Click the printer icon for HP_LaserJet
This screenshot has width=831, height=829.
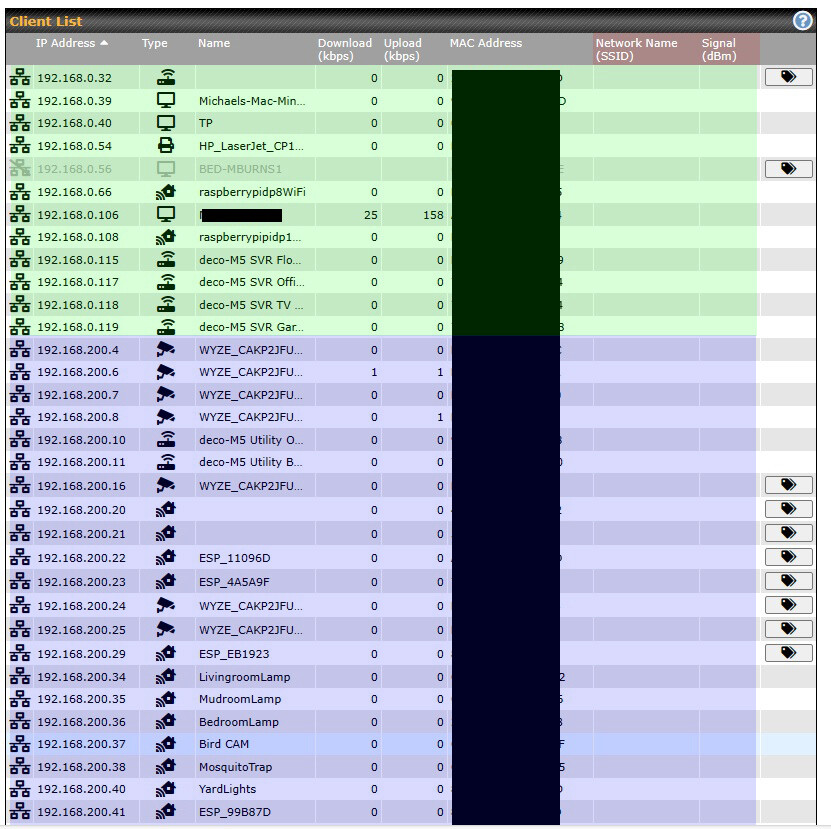pos(166,146)
